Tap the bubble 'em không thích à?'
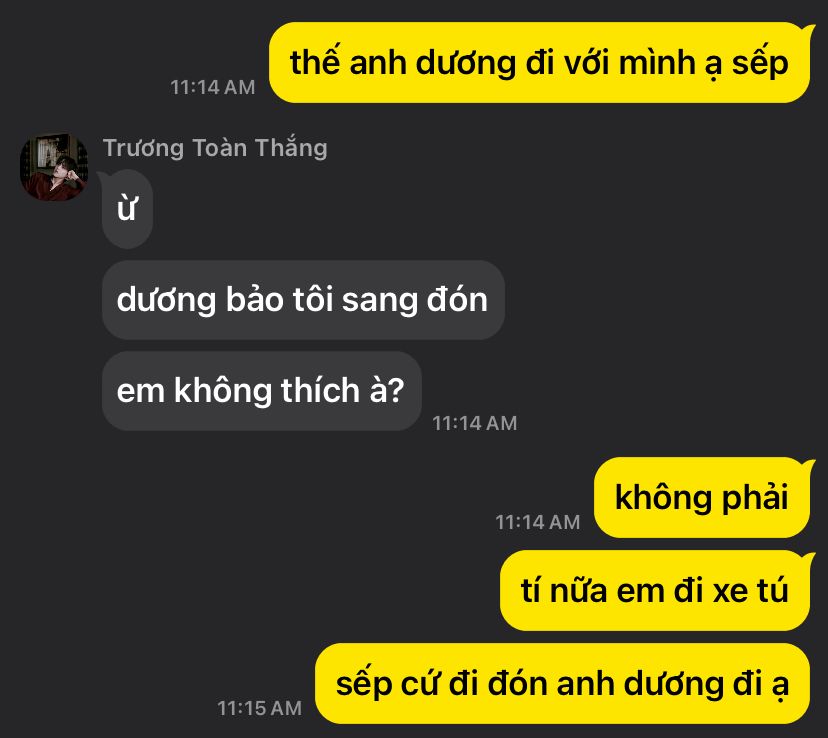Viewport: 828px width, 738px height. pos(261,391)
